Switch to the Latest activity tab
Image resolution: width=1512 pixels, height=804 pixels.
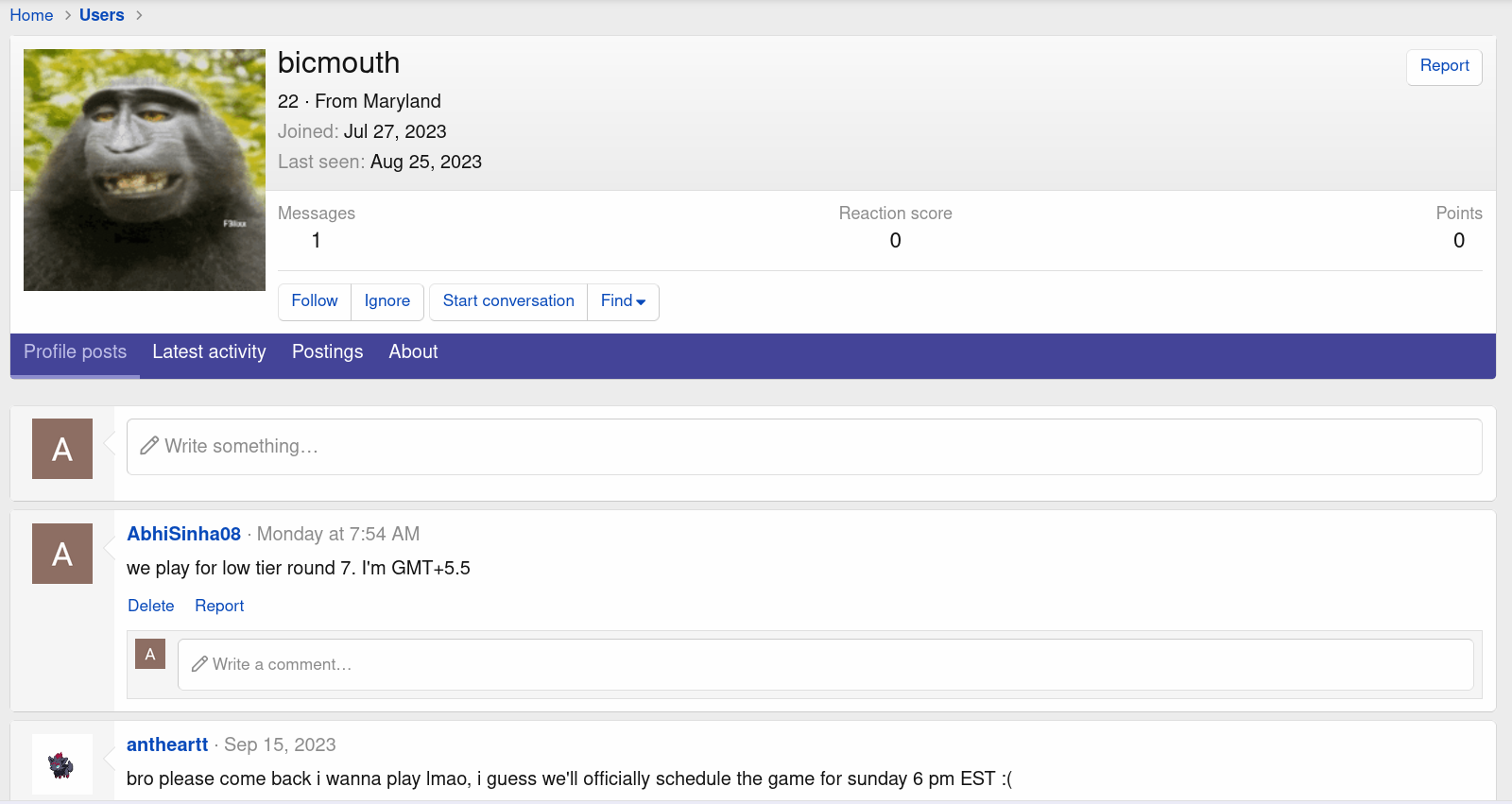pos(209,352)
